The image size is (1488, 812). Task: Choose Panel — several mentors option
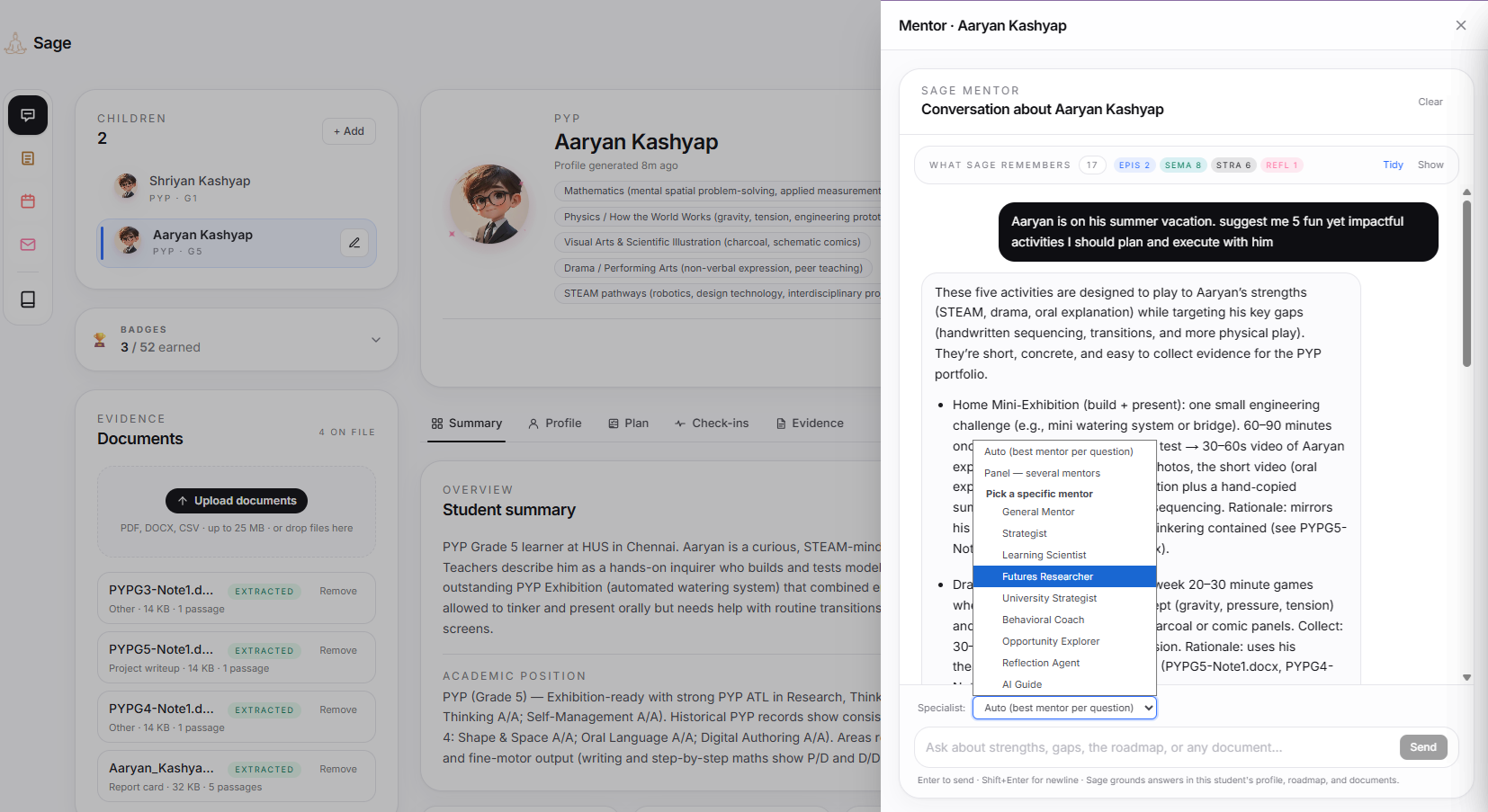pos(1064,473)
